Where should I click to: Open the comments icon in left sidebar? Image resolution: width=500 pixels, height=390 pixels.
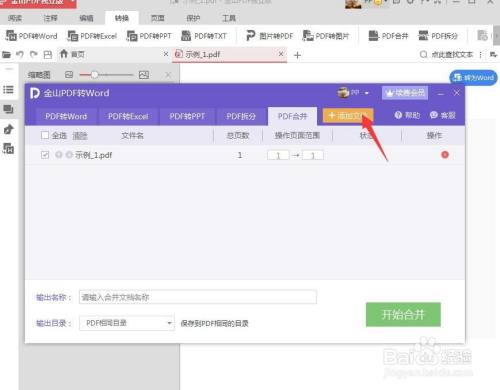tap(8, 109)
